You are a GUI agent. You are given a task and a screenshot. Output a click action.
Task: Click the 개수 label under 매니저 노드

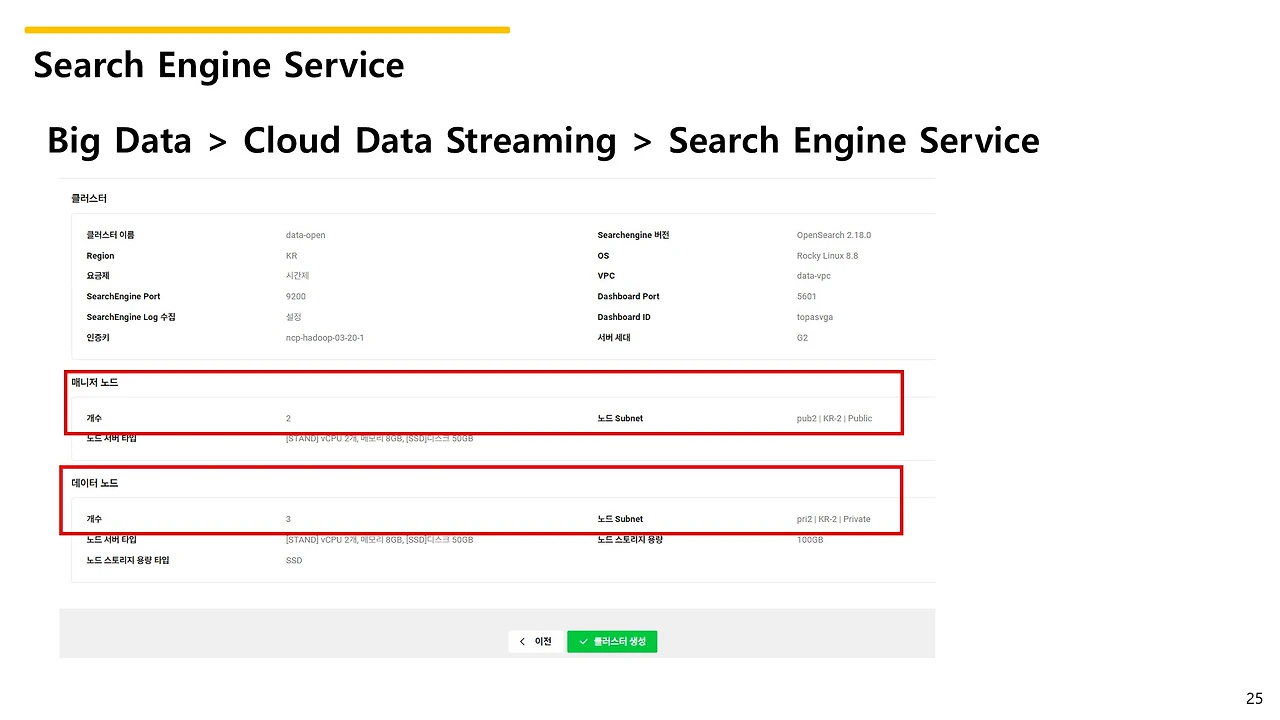(94, 418)
